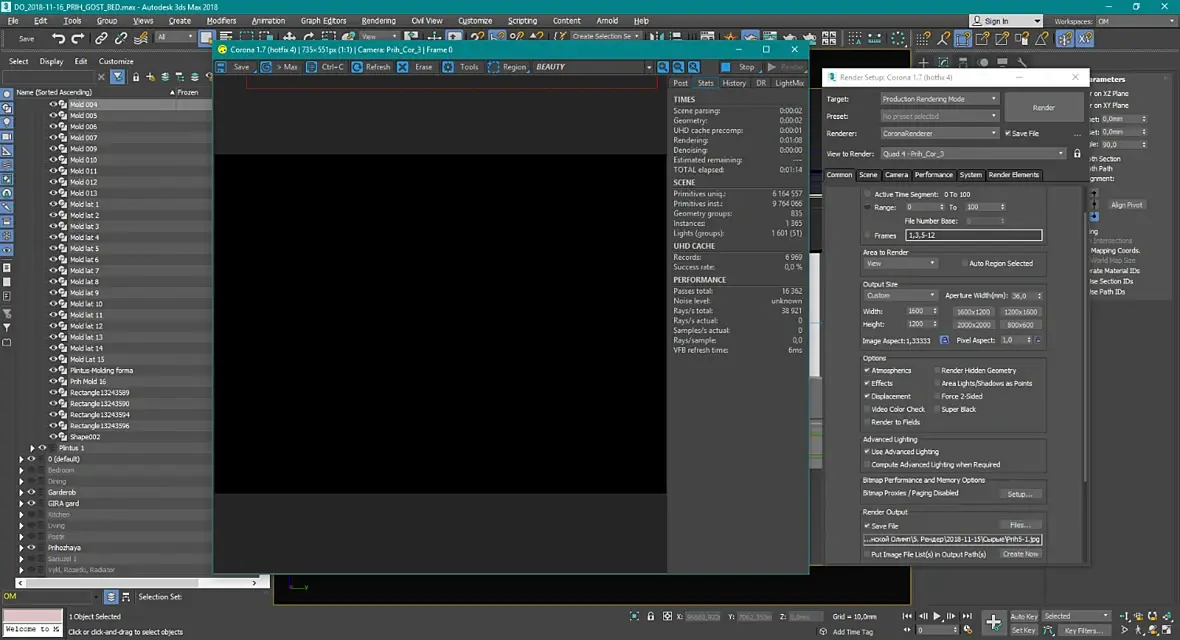Click the Frames input field

pyautogui.click(x=972, y=235)
